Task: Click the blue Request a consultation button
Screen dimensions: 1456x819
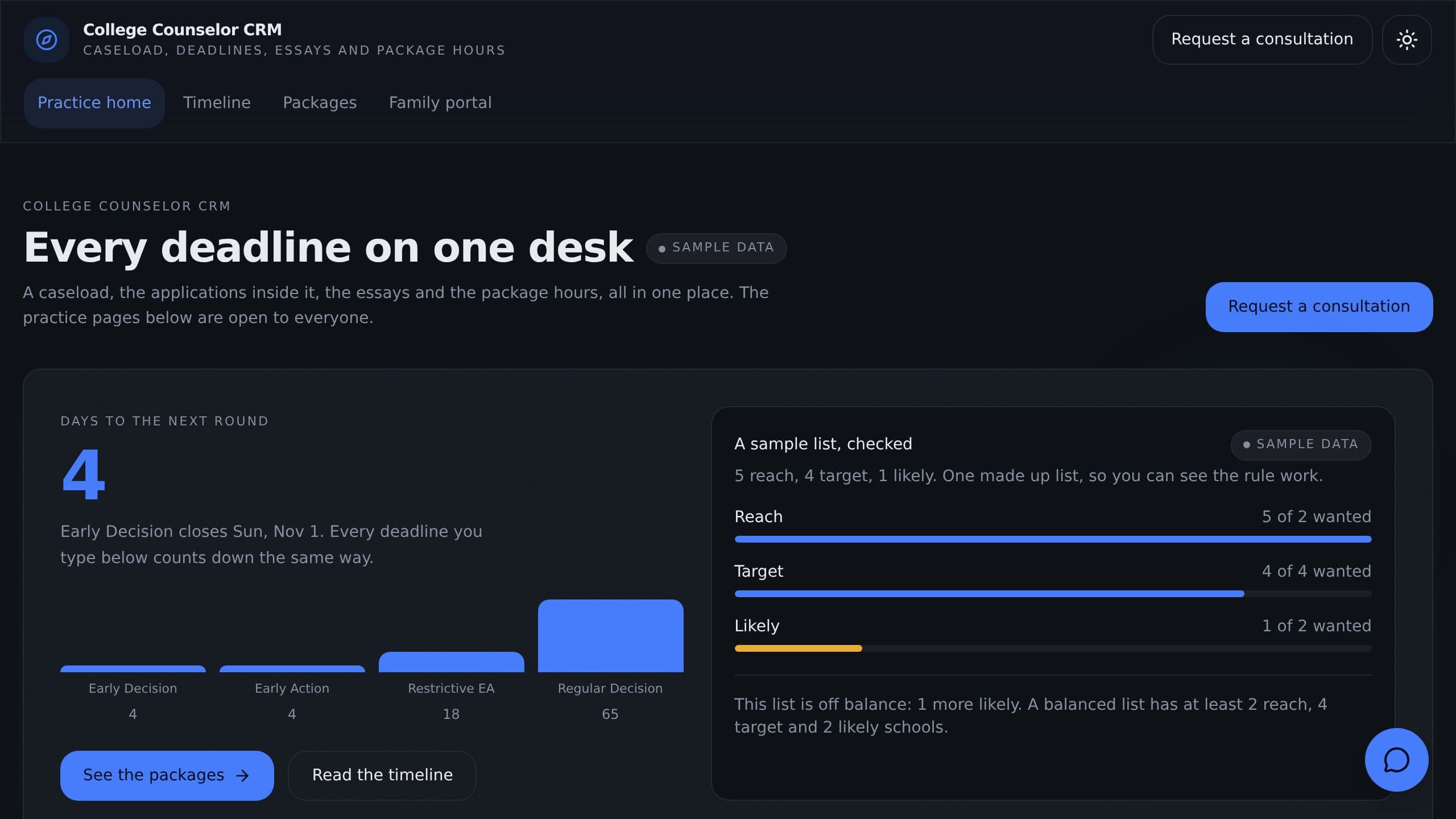Action: coord(1319,307)
